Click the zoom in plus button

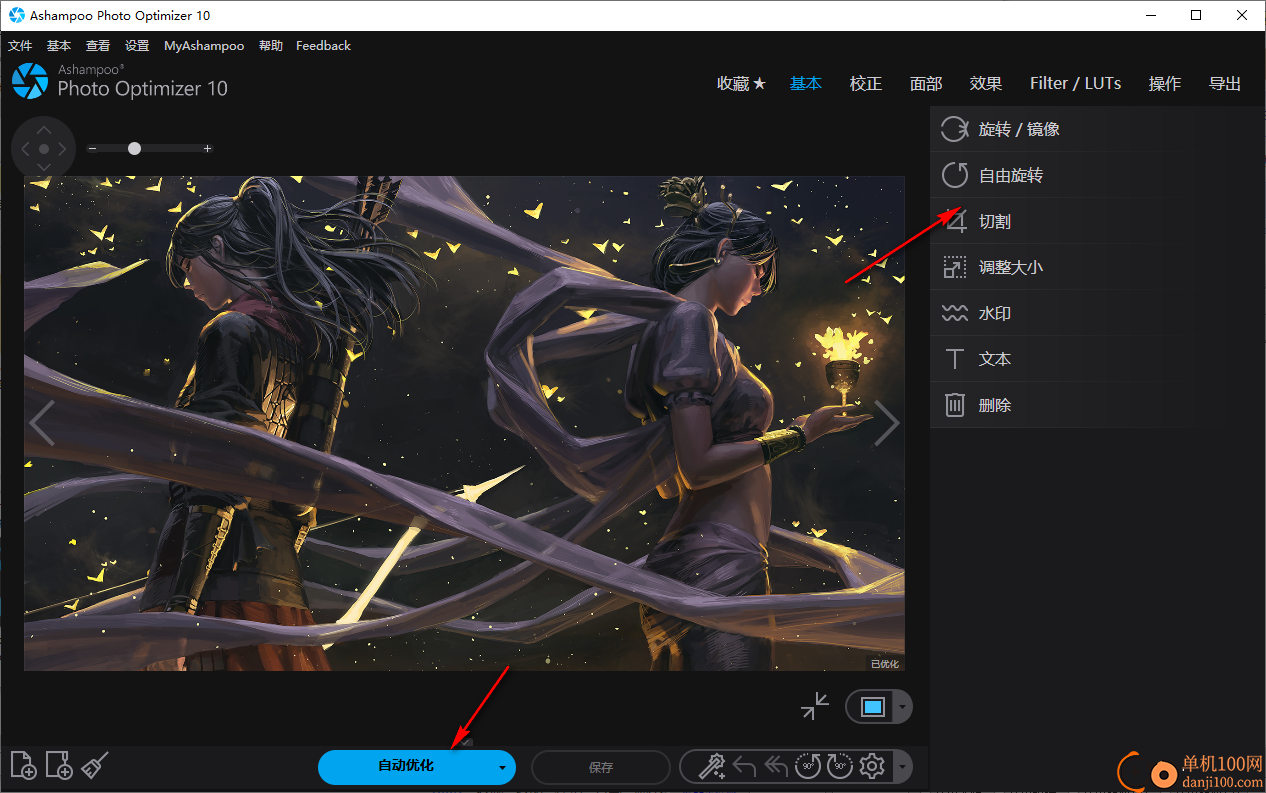(x=207, y=148)
